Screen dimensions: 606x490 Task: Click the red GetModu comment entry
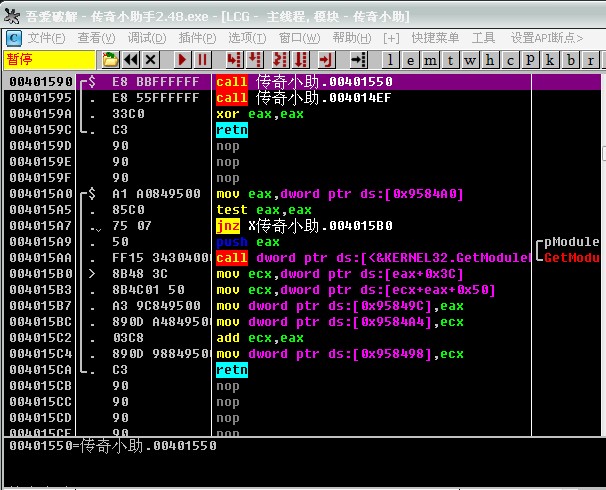coord(571,258)
